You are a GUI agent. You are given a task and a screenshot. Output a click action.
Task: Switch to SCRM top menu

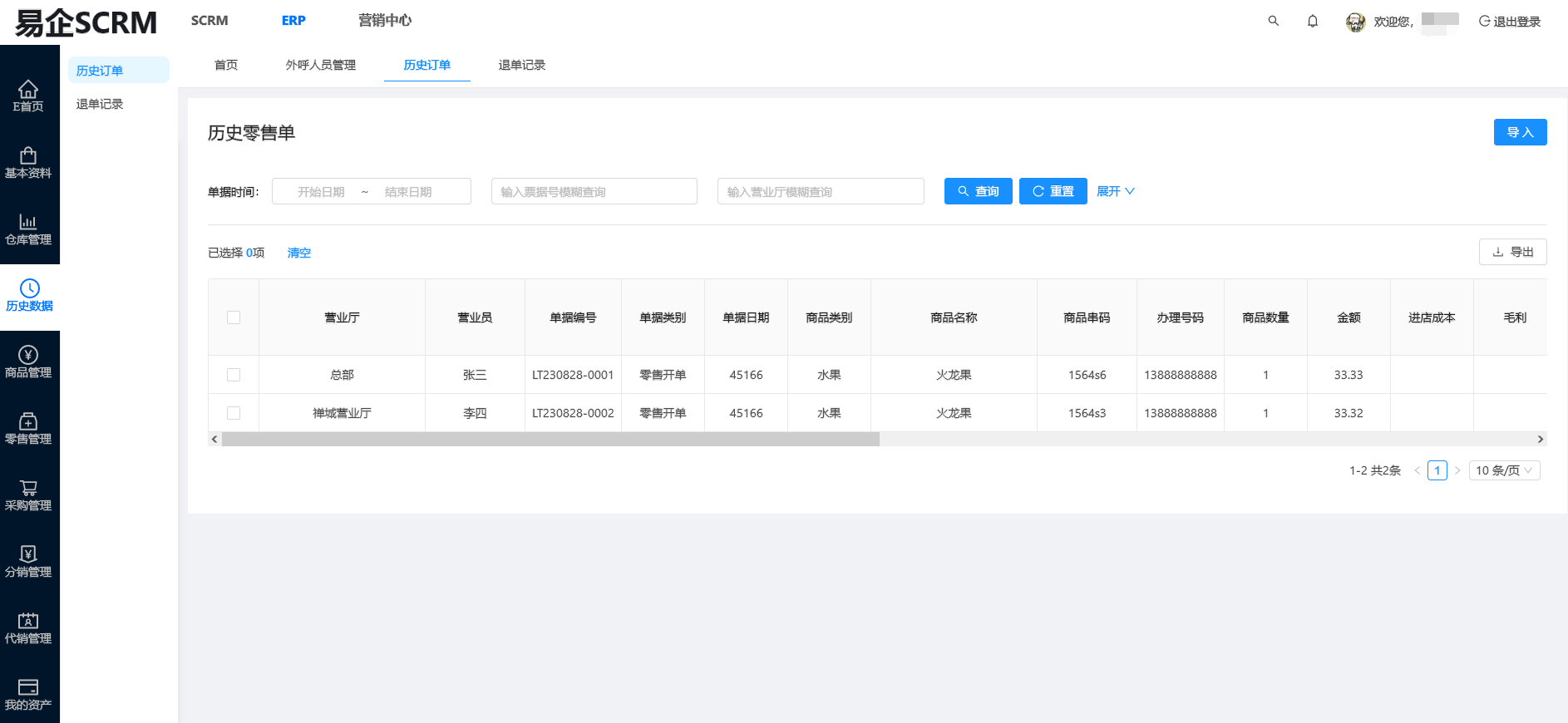(210, 21)
